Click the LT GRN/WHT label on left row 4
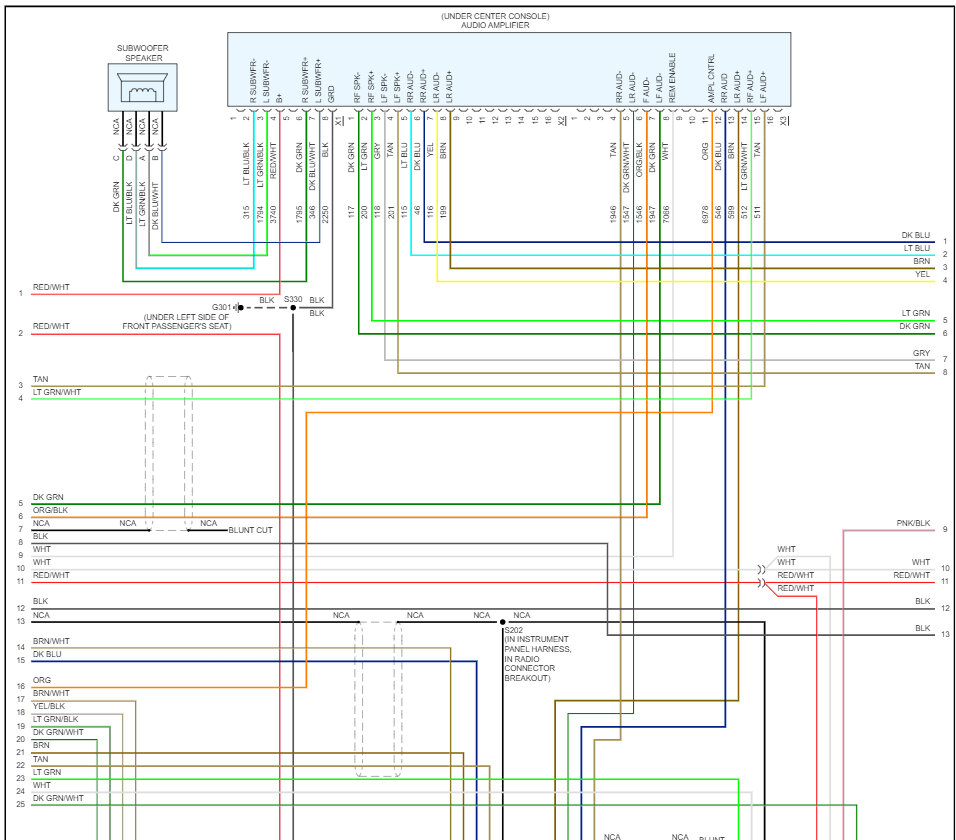This screenshot has height=840, width=956. pos(57,392)
